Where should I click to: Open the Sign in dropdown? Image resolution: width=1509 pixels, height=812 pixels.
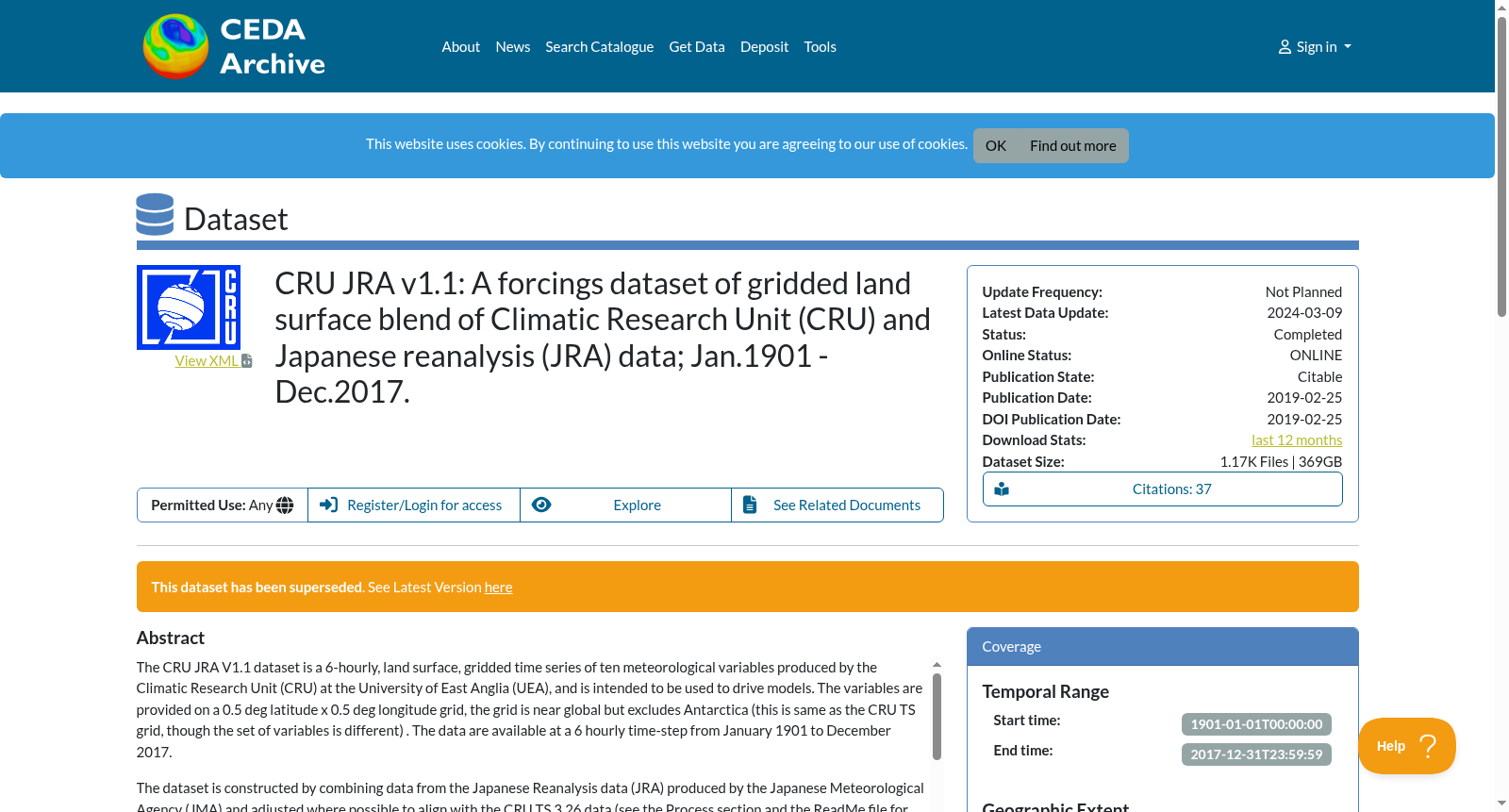tap(1315, 47)
